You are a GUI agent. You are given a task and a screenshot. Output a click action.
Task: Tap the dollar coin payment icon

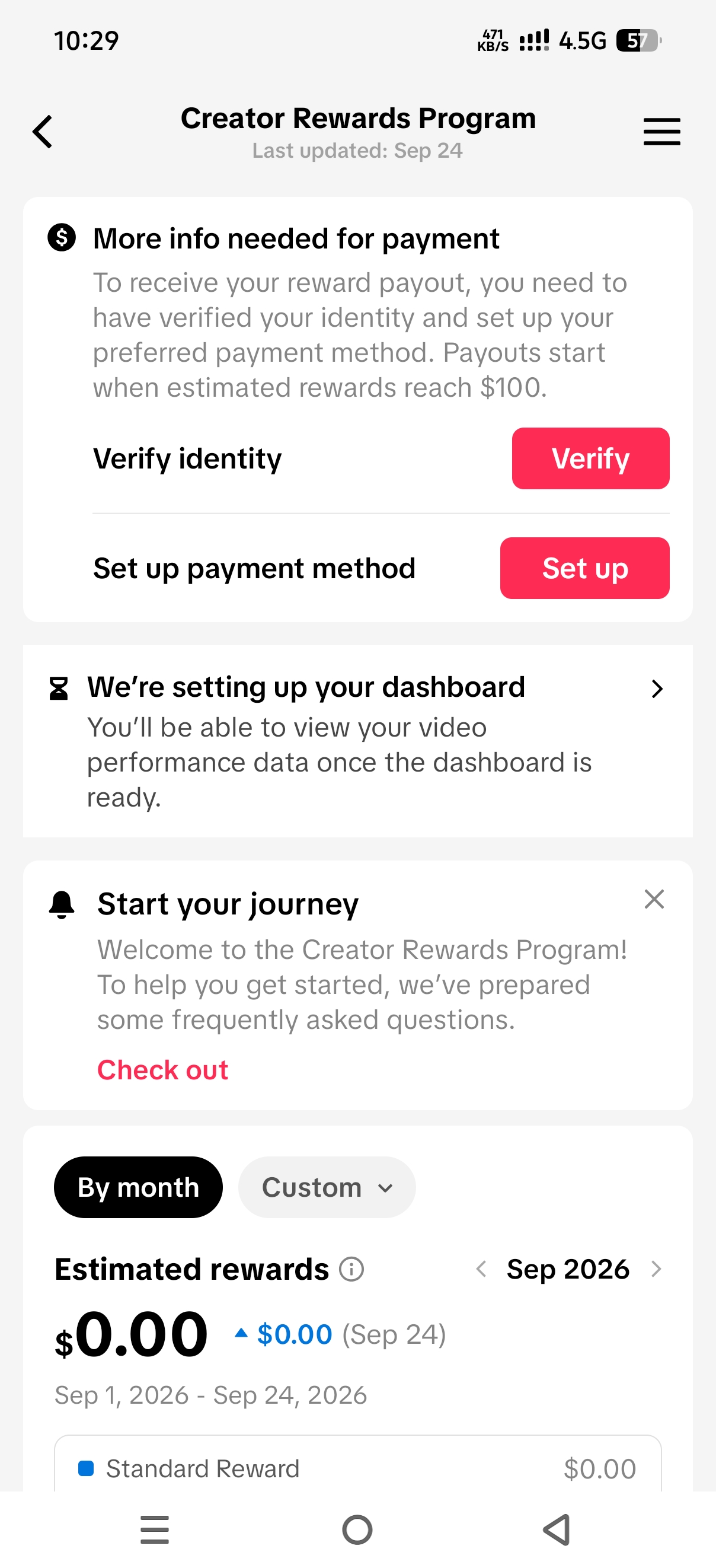point(62,237)
